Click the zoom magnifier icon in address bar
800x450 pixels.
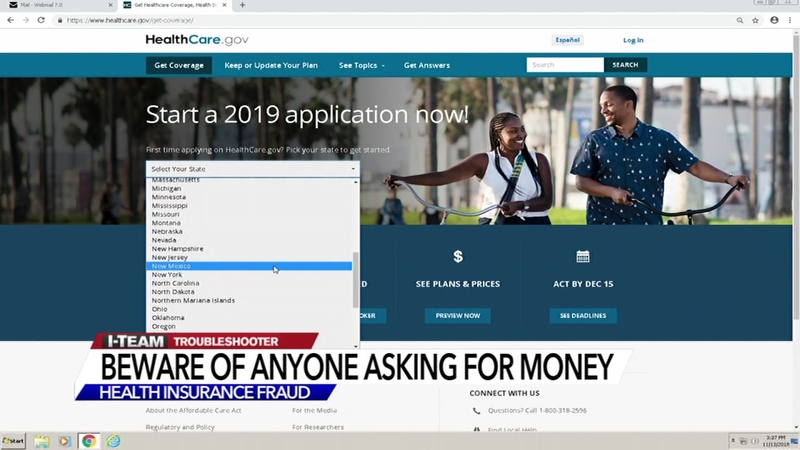[x=740, y=20]
